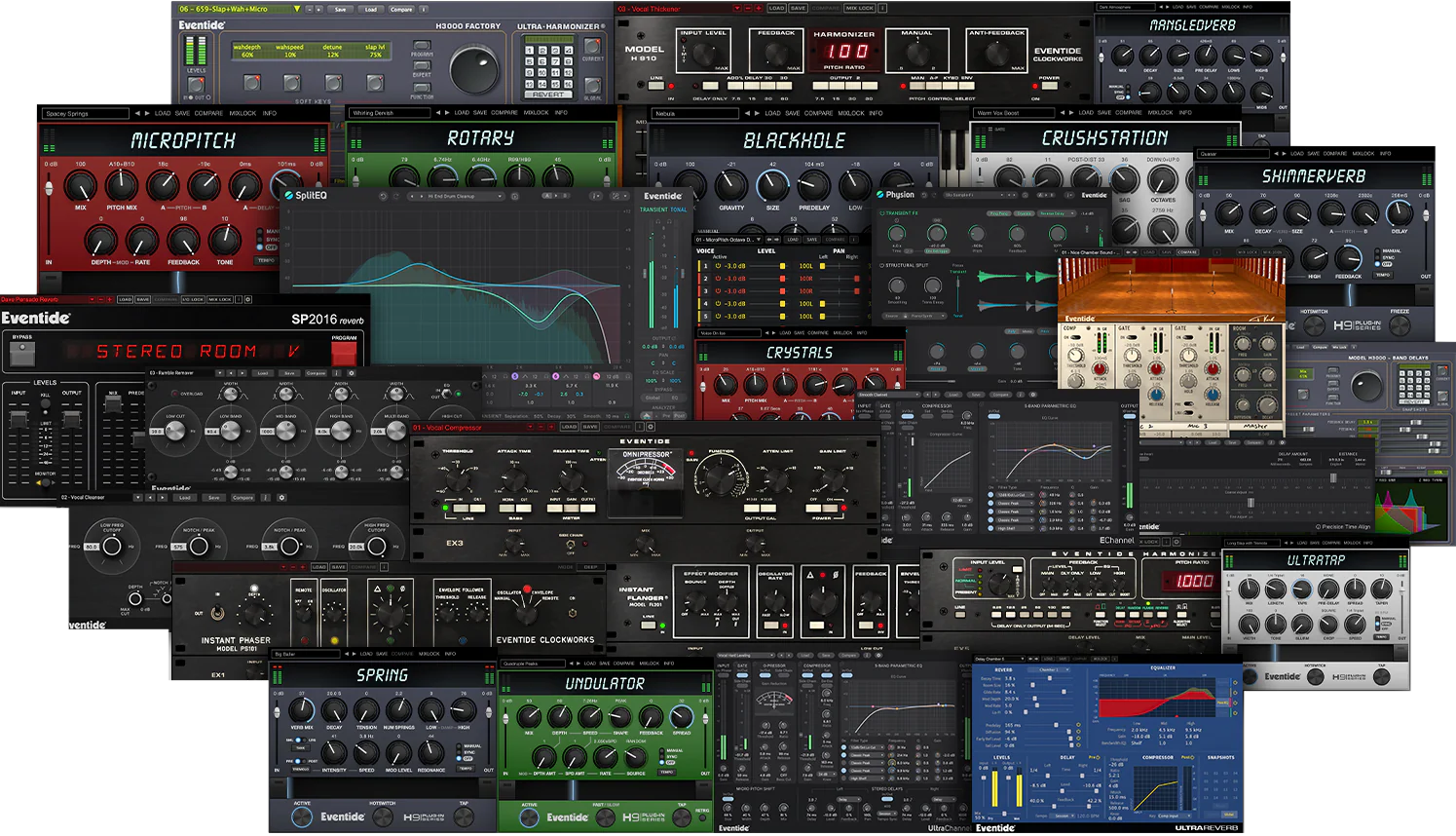Open the H3000 Factory preset dropdown arrow
Screen dimensions: 1456x836
click(x=297, y=9)
